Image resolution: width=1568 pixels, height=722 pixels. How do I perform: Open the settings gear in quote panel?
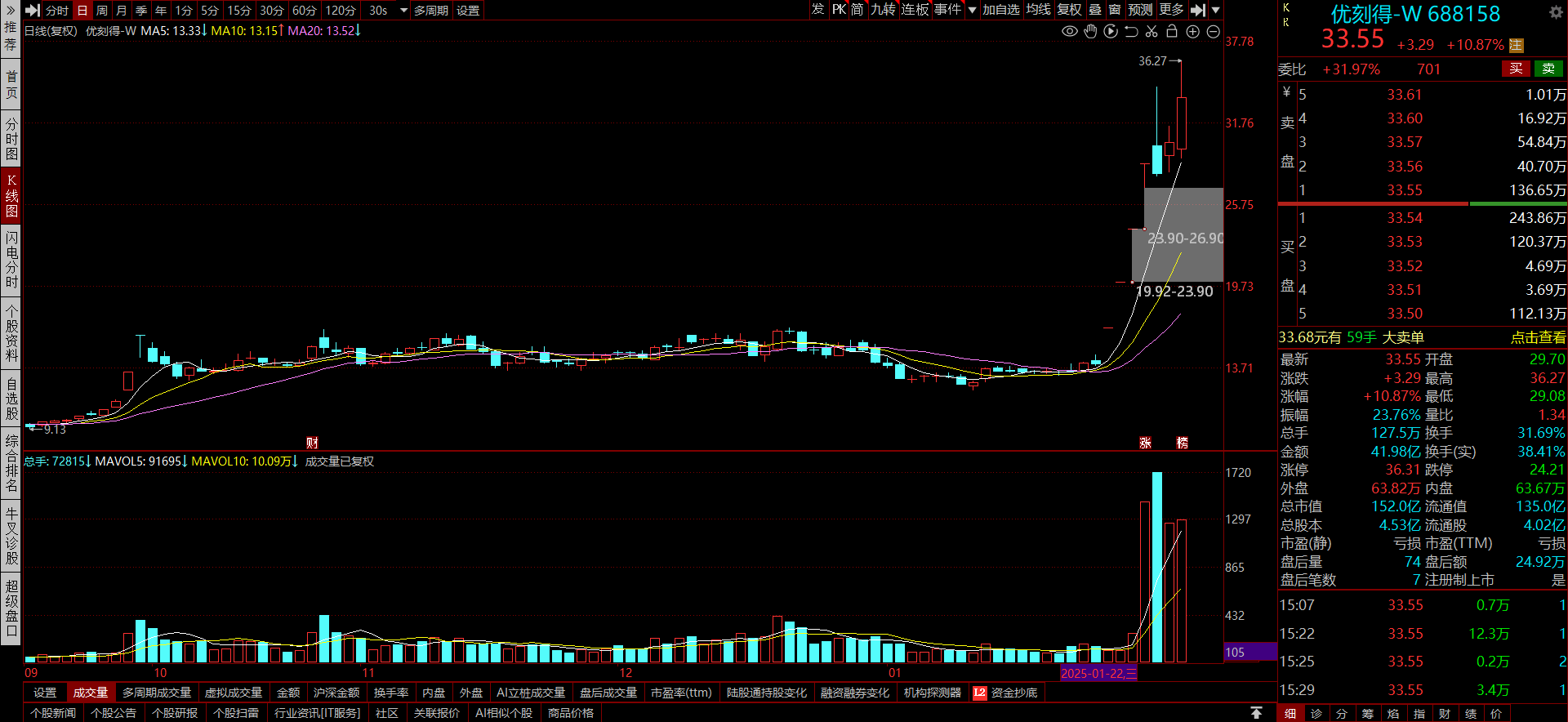point(1556,12)
